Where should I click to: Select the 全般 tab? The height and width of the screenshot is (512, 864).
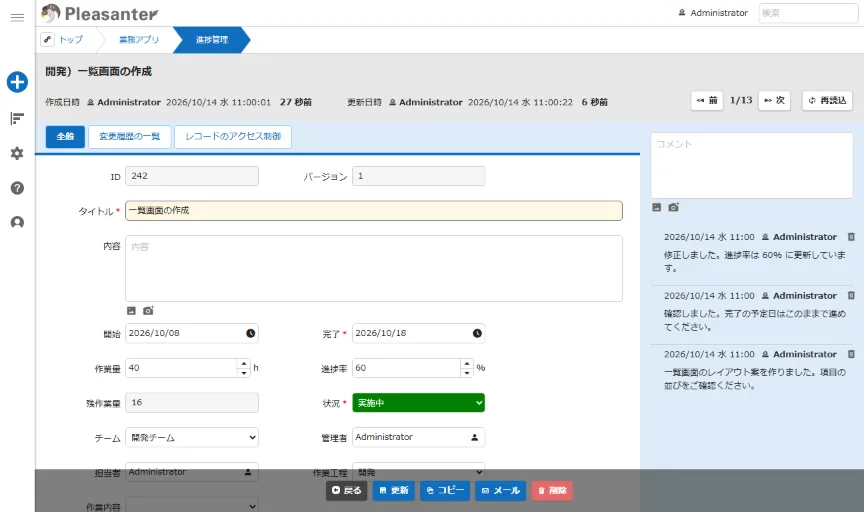(65, 136)
